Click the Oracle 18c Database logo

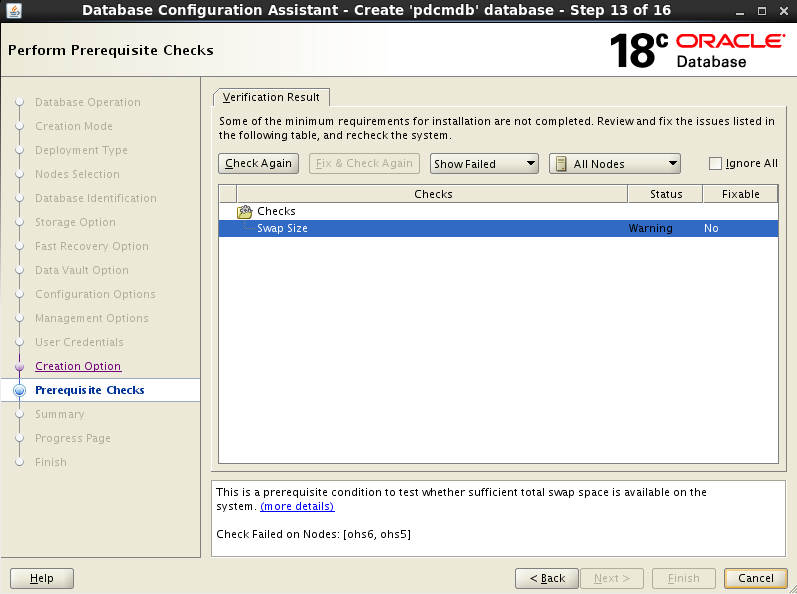click(x=697, y=50)
